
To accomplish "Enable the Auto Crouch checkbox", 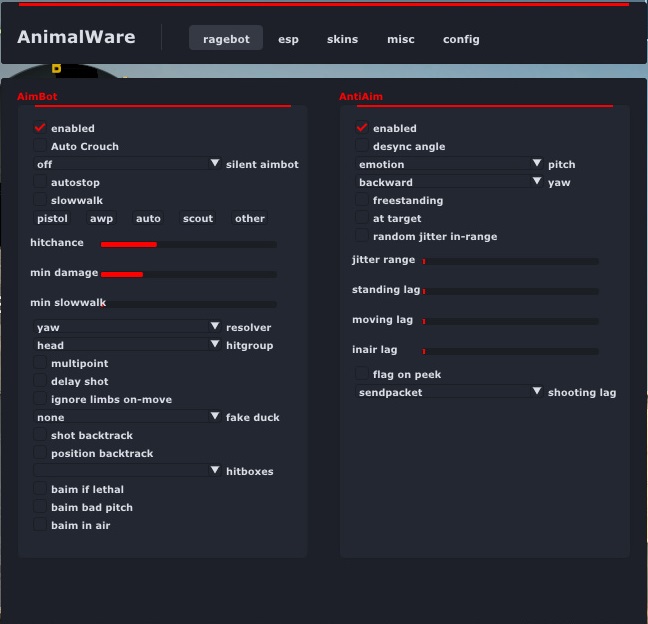I will [x=40, y=145].
